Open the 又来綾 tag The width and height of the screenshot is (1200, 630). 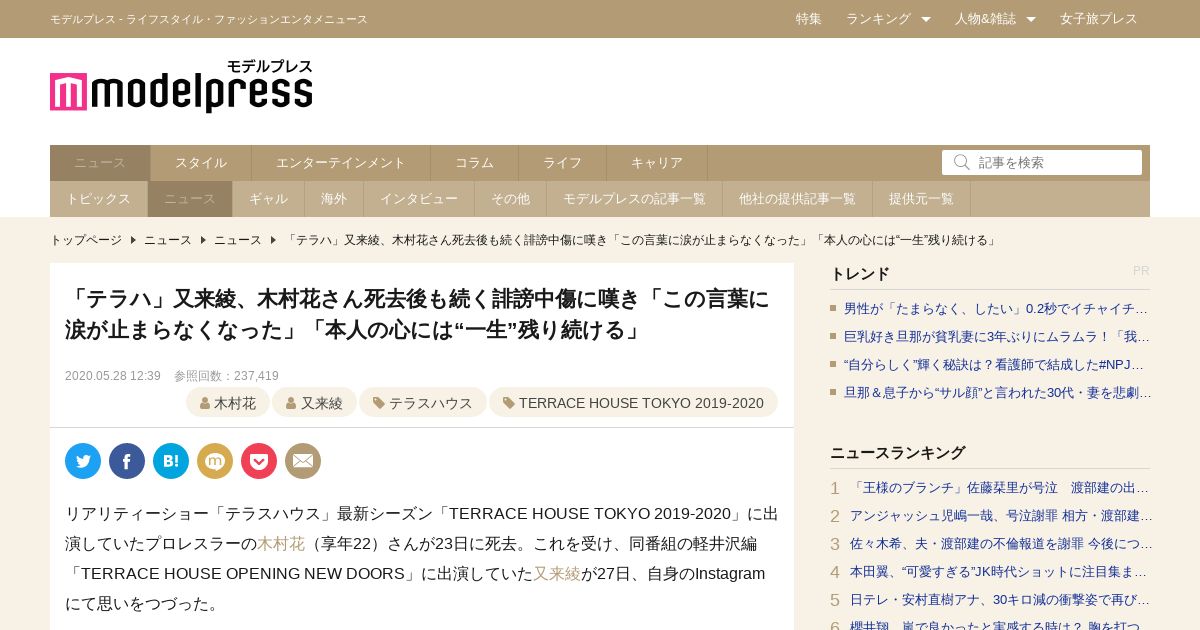pos(314,402)
